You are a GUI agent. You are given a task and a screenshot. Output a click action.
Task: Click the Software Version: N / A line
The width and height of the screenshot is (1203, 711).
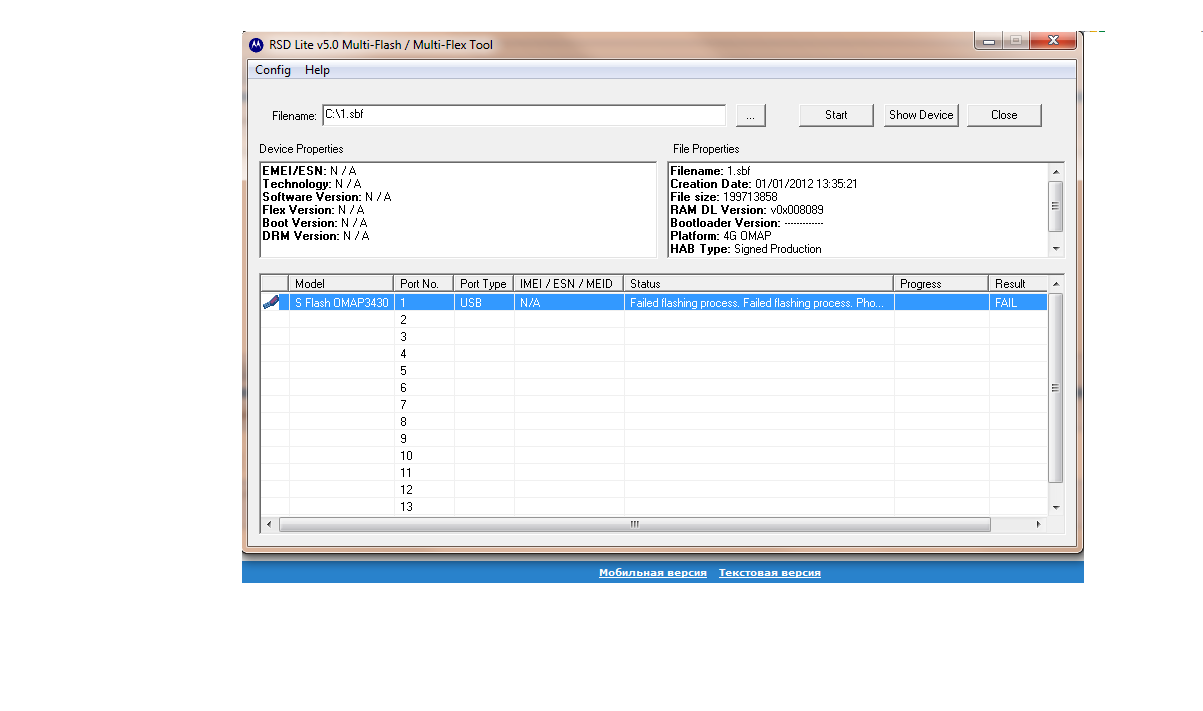click(327, 197)
